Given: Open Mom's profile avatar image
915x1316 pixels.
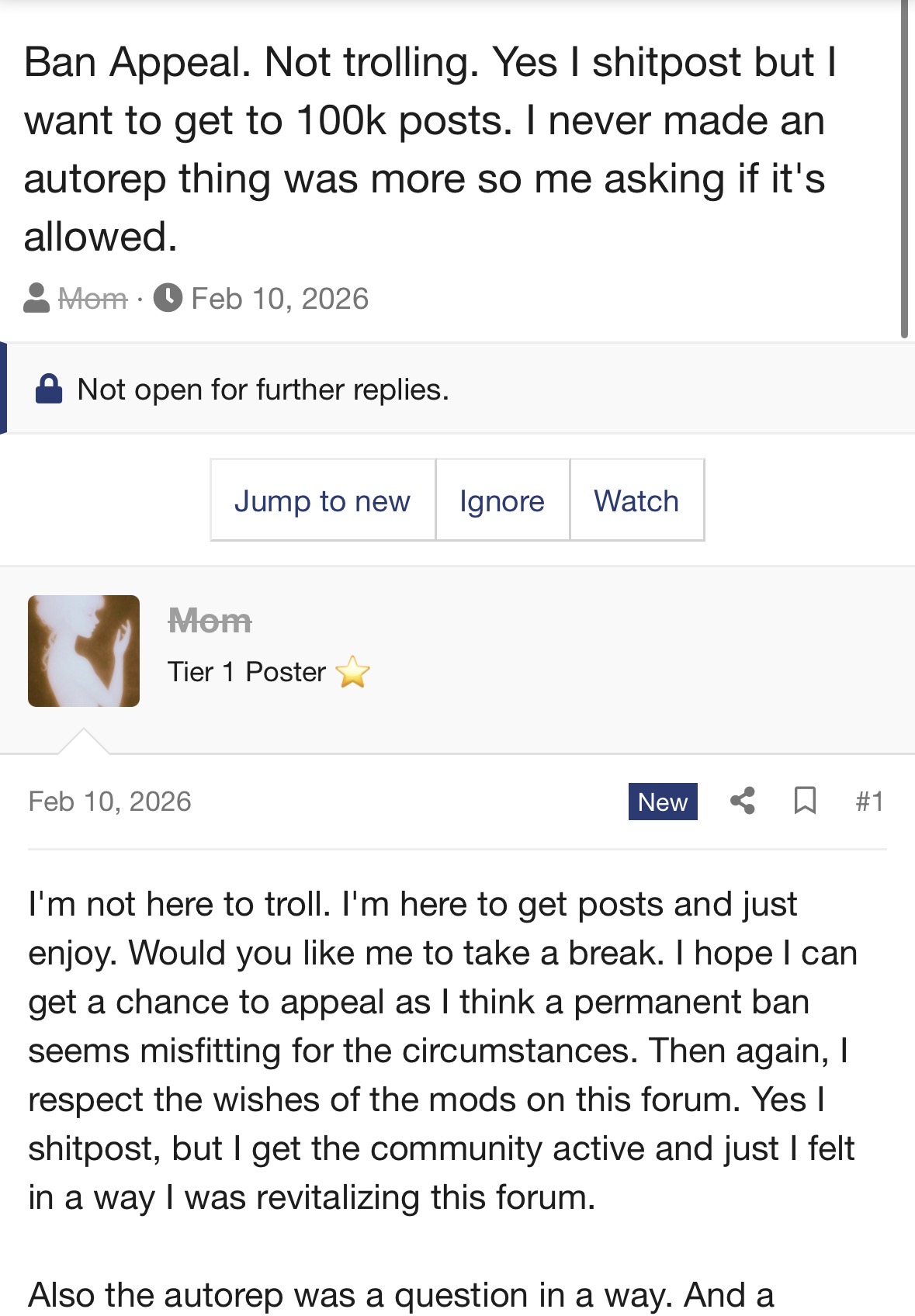Looking at the screenshot, I should point(84,651).
